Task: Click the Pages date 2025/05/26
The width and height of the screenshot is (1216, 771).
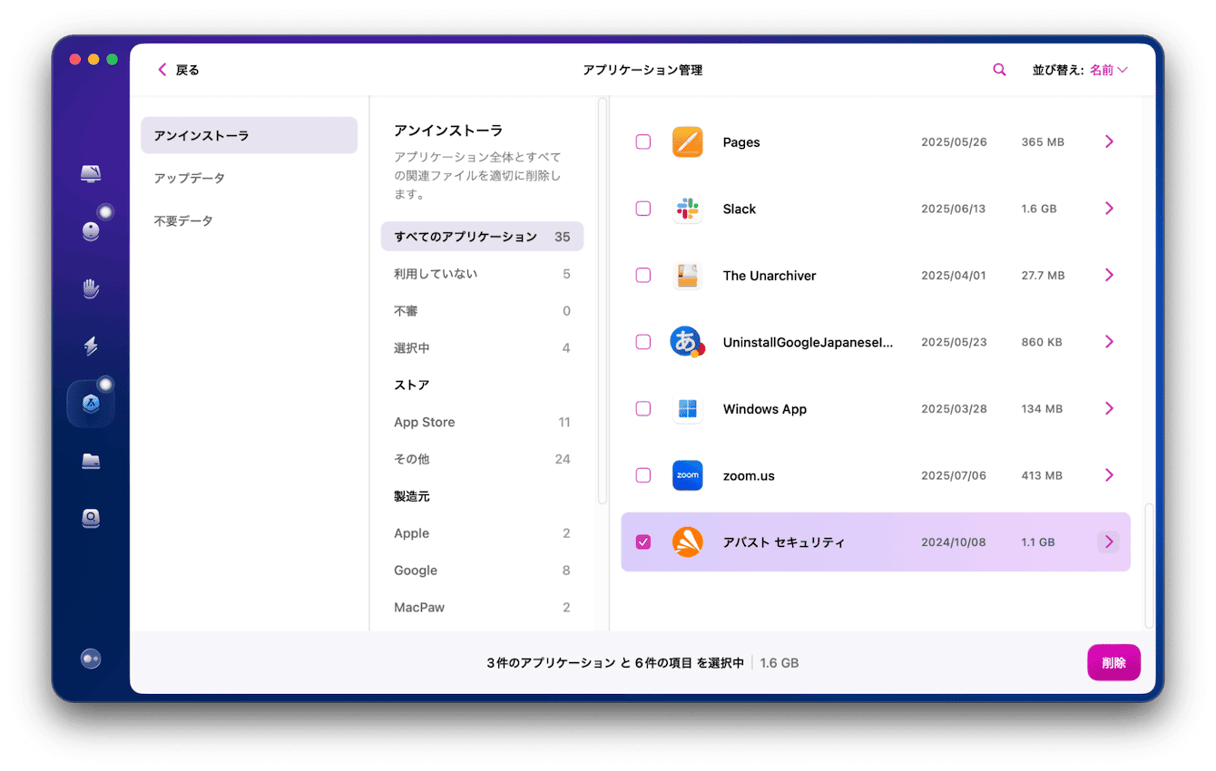Action: pos(954,142)
